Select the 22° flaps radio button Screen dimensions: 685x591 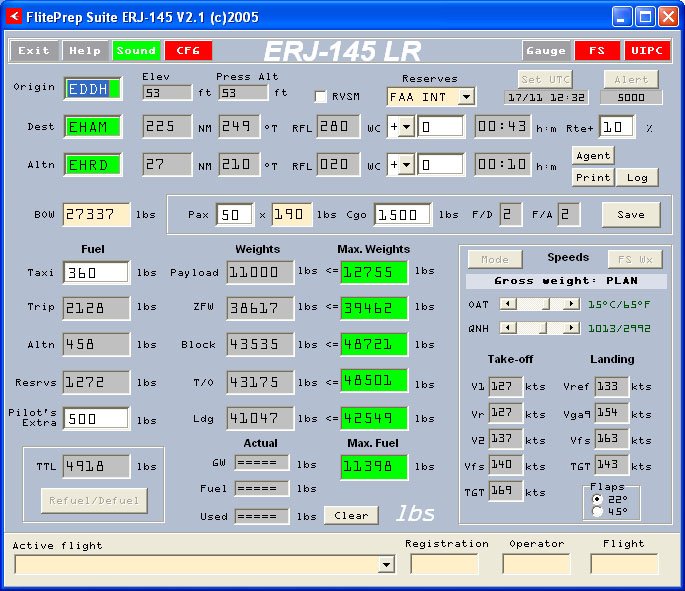coord(597,499)
